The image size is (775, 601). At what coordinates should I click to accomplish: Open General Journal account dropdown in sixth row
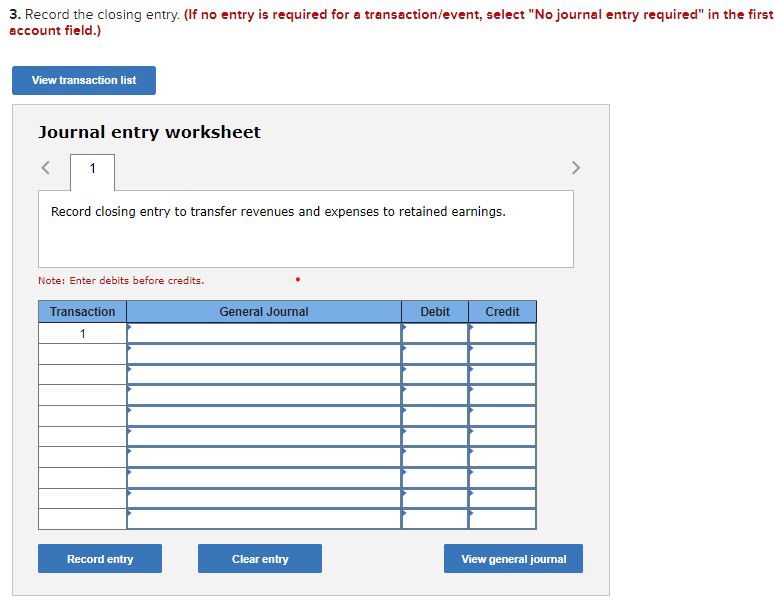264,436
